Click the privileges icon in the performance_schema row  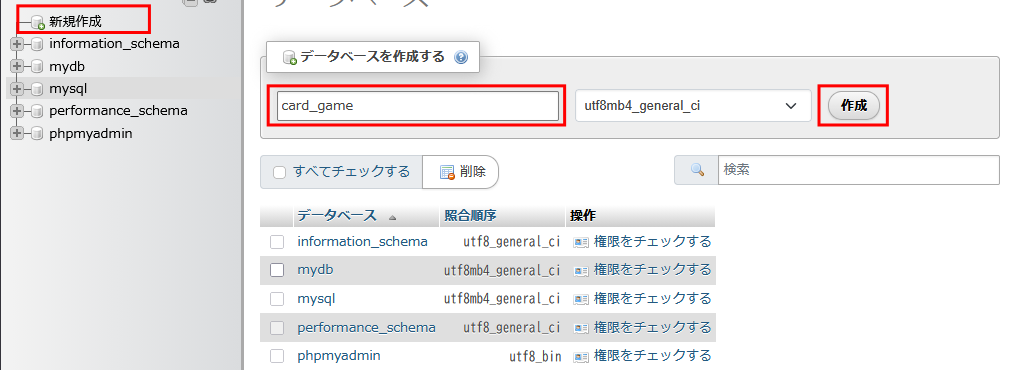click(x=581, y=327)
